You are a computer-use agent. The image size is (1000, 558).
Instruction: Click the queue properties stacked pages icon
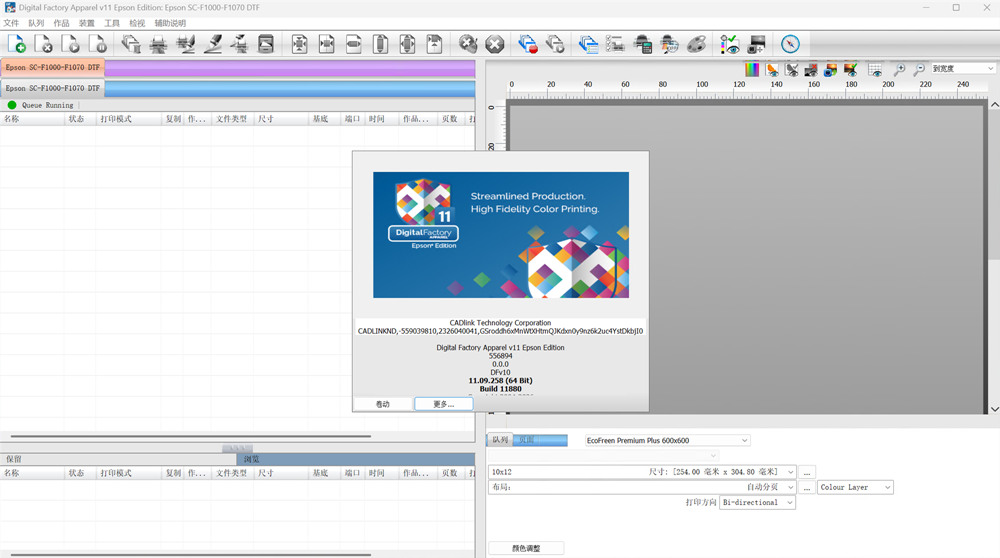tap(588, 44)
